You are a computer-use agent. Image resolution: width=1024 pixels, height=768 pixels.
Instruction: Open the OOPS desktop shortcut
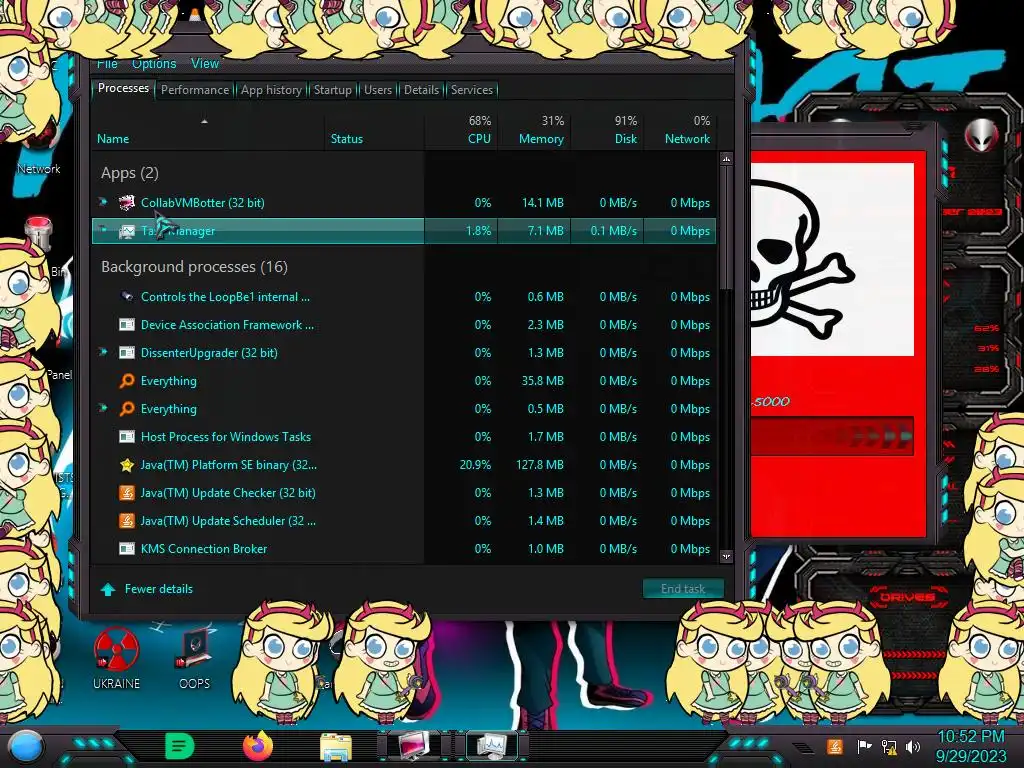pyautogui.click(x=195, y=658)
